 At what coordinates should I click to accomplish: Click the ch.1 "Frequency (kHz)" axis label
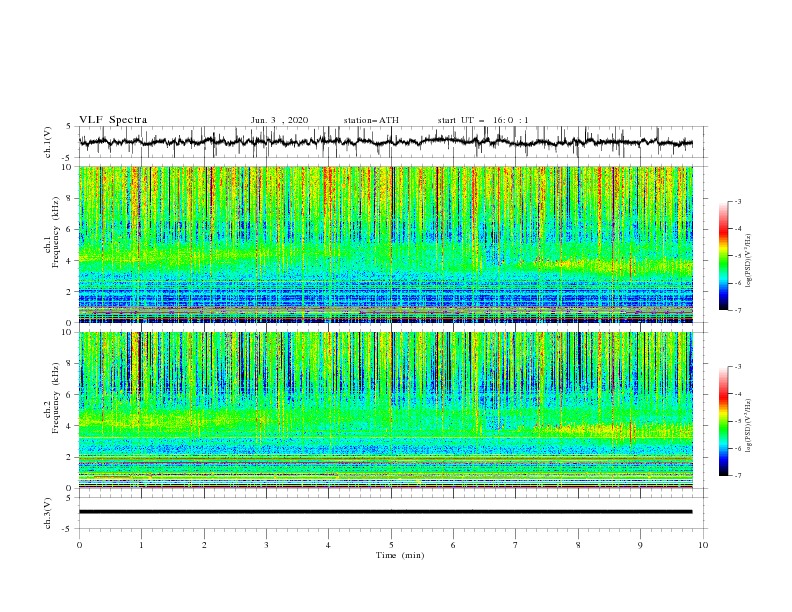pos(56,230)
